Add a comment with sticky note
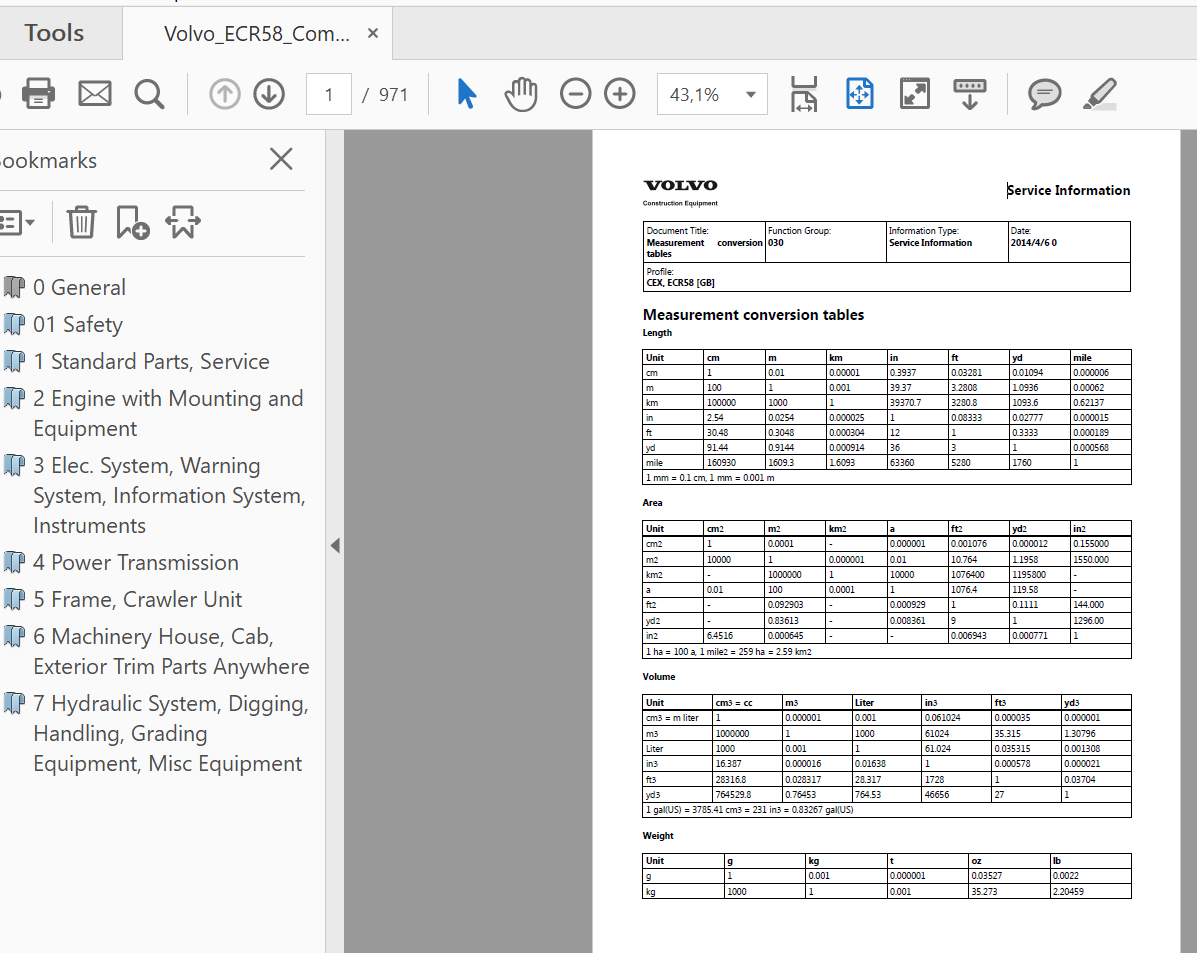1197x953 pixels. coord(1044,94)
